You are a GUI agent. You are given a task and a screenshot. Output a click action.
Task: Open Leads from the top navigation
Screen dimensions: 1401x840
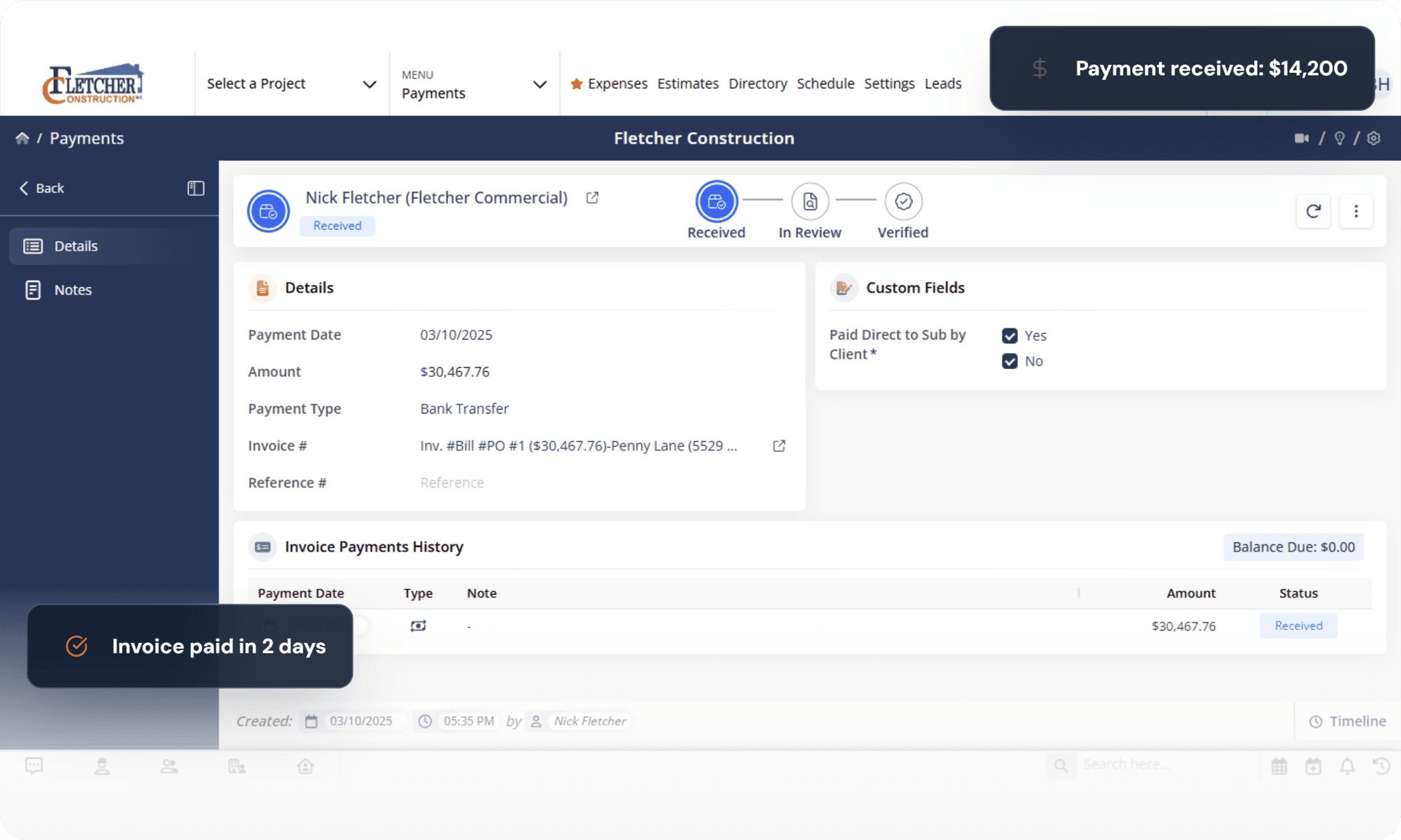[943, 83]
